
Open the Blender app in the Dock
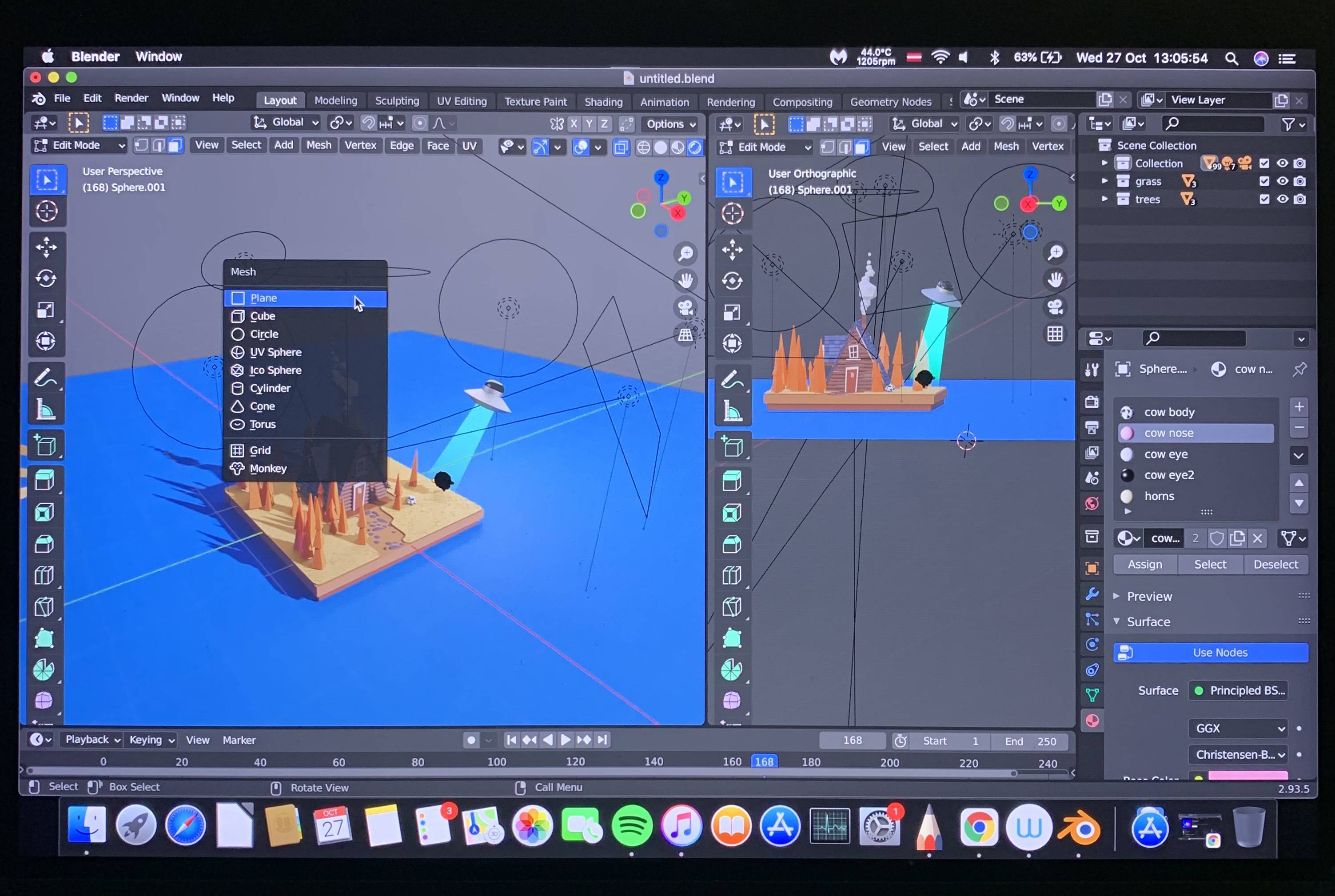click(x=1078, y=828)
